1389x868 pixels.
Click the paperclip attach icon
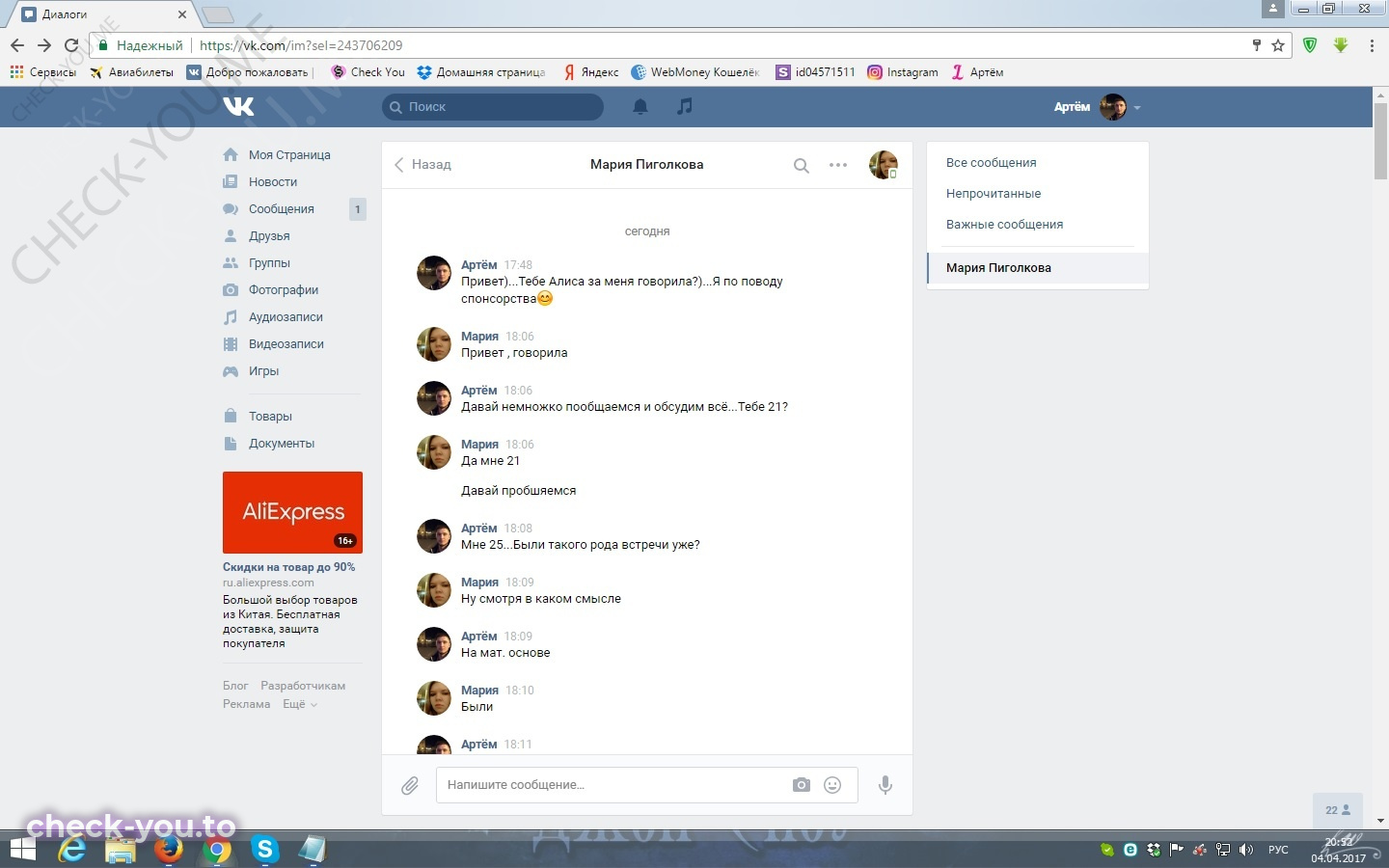click(410, 785)
